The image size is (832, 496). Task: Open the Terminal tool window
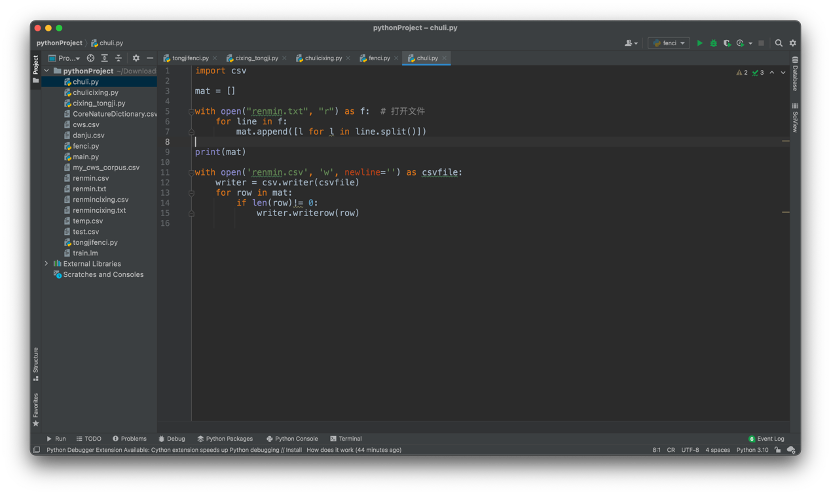coord(346,439)
